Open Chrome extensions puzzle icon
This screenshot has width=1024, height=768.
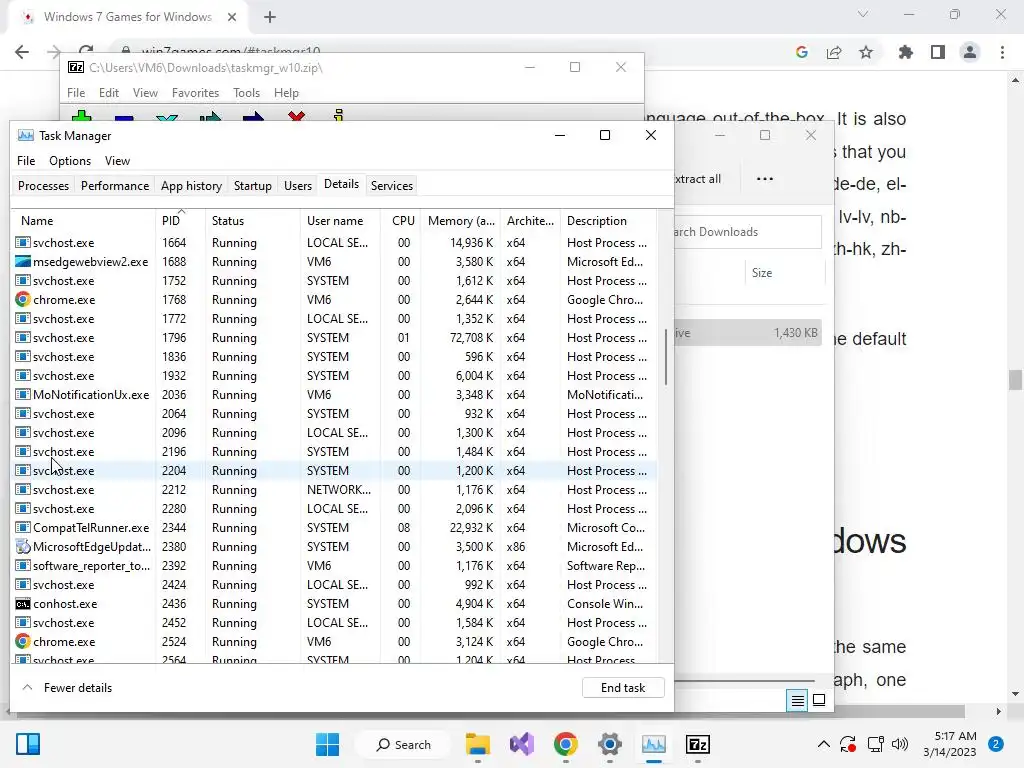coord(905,52)
